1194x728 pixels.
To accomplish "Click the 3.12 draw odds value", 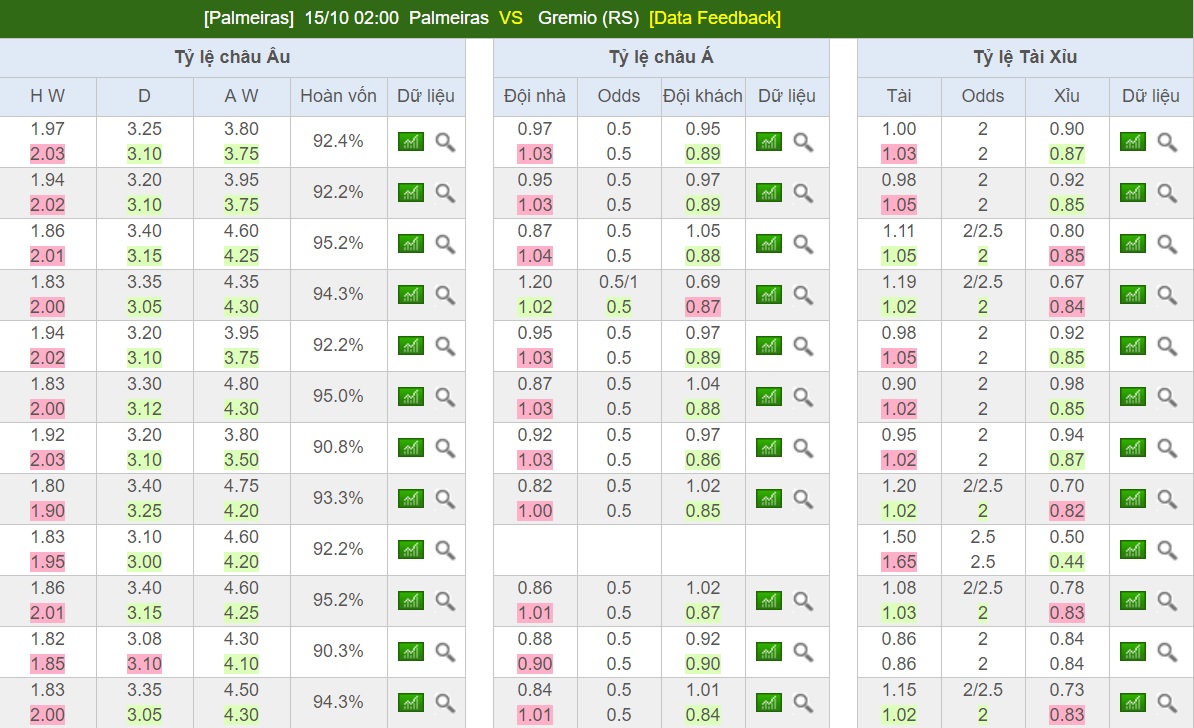I will pyautogui.click(x=145, y=409).
